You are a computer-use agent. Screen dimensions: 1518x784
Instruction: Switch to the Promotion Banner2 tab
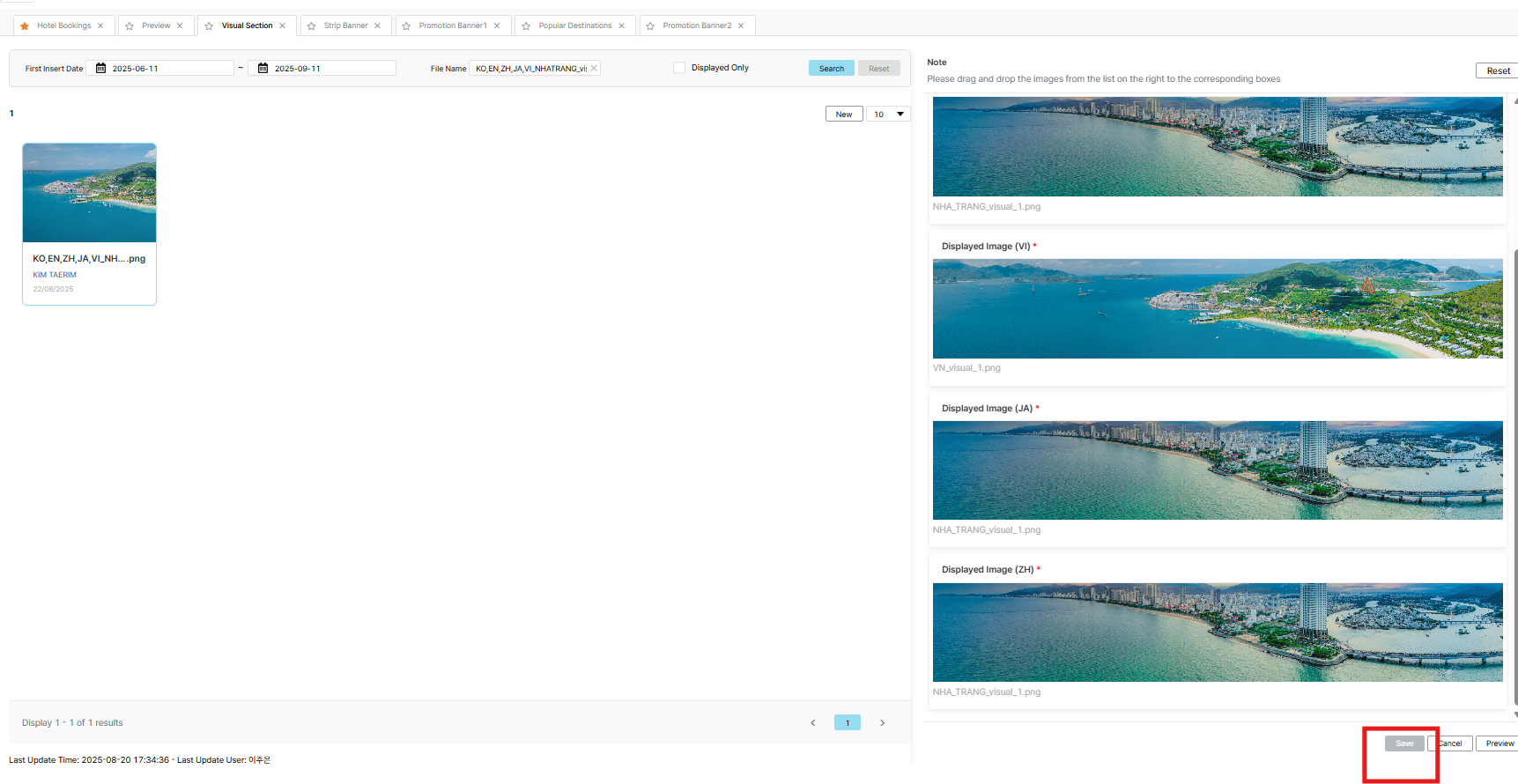697,26
